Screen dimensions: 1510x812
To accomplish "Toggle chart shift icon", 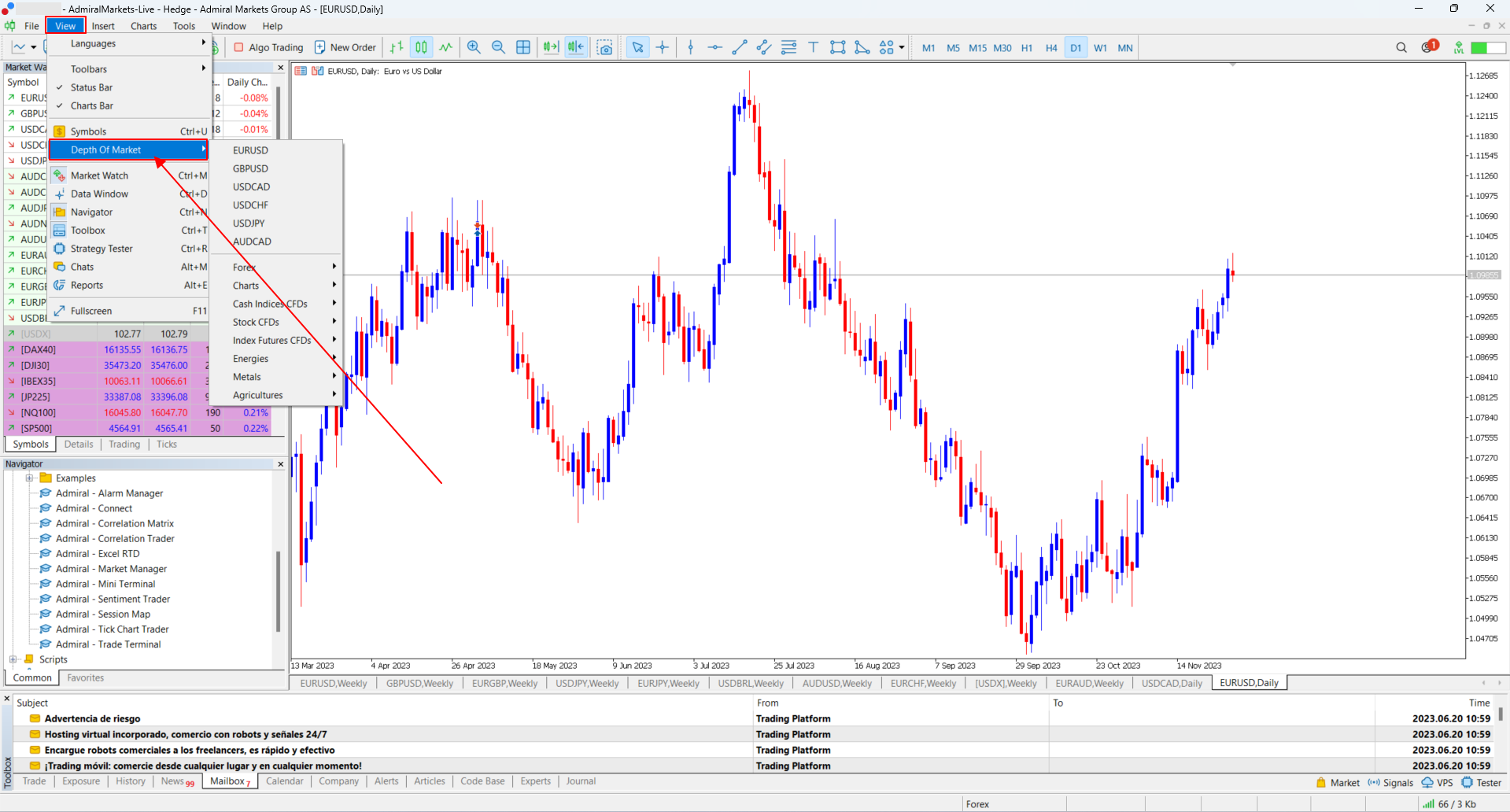I will click(576, 47).
